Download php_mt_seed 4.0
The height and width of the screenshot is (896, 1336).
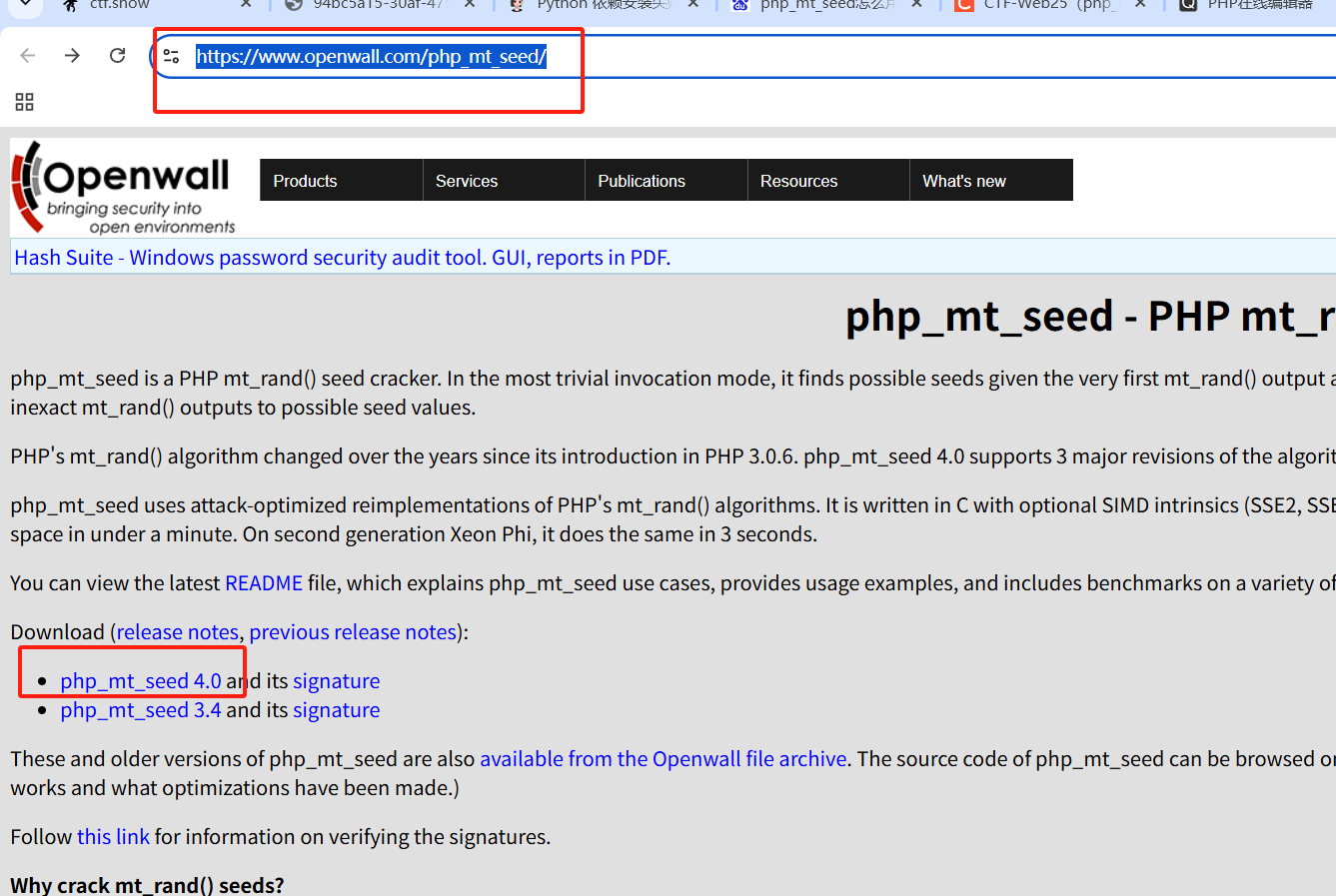(x=141, y=681)
